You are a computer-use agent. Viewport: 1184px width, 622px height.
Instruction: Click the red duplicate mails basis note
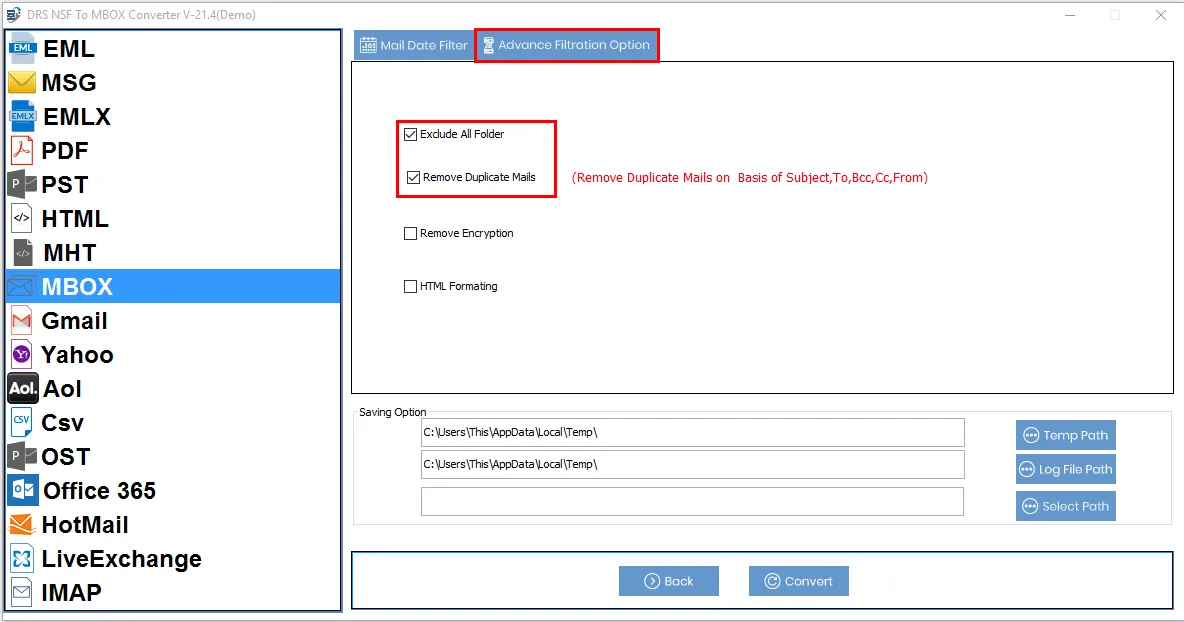point(750,177)
